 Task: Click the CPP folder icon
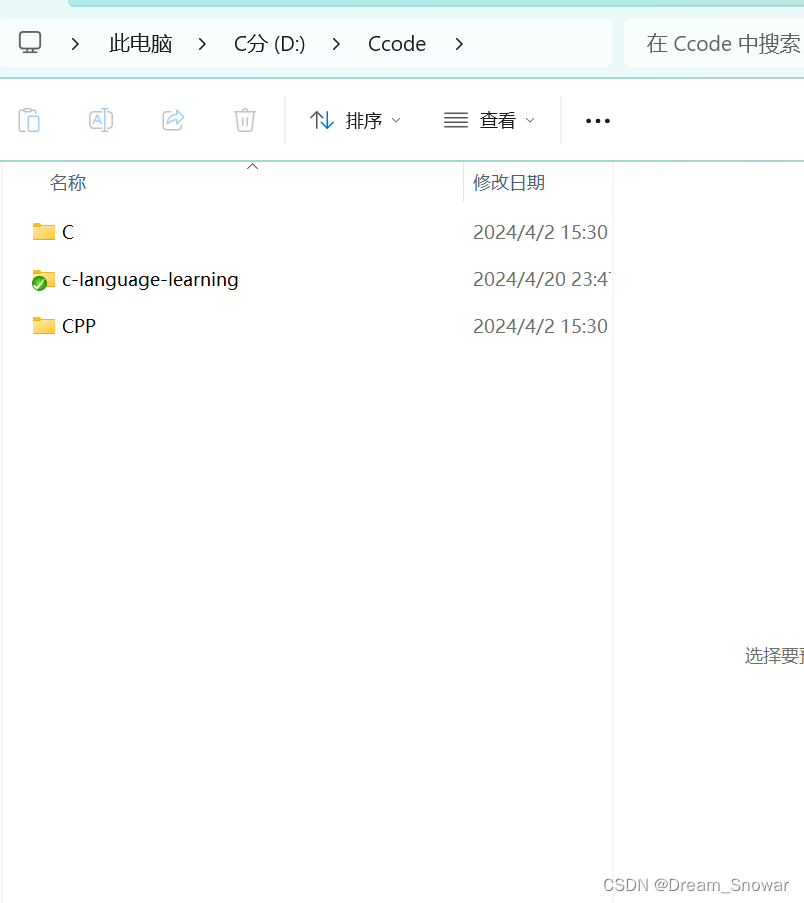click(x=44, y=326)
